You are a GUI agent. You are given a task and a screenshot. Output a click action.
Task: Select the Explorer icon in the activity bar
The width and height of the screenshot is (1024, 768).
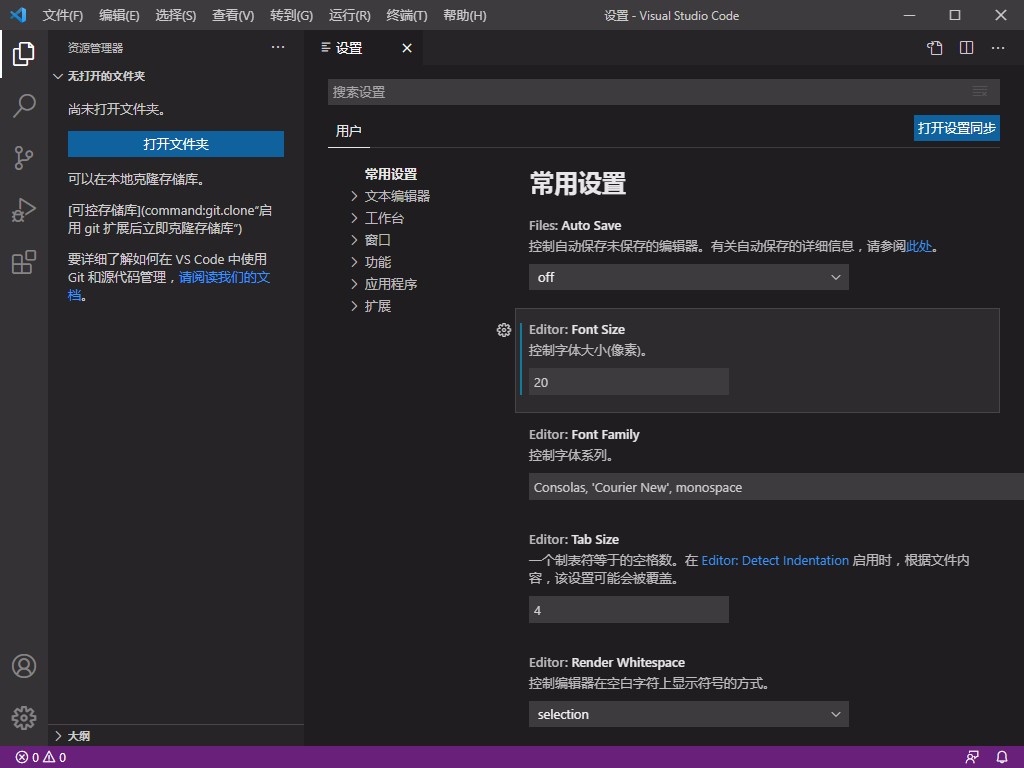click(23, 55)
